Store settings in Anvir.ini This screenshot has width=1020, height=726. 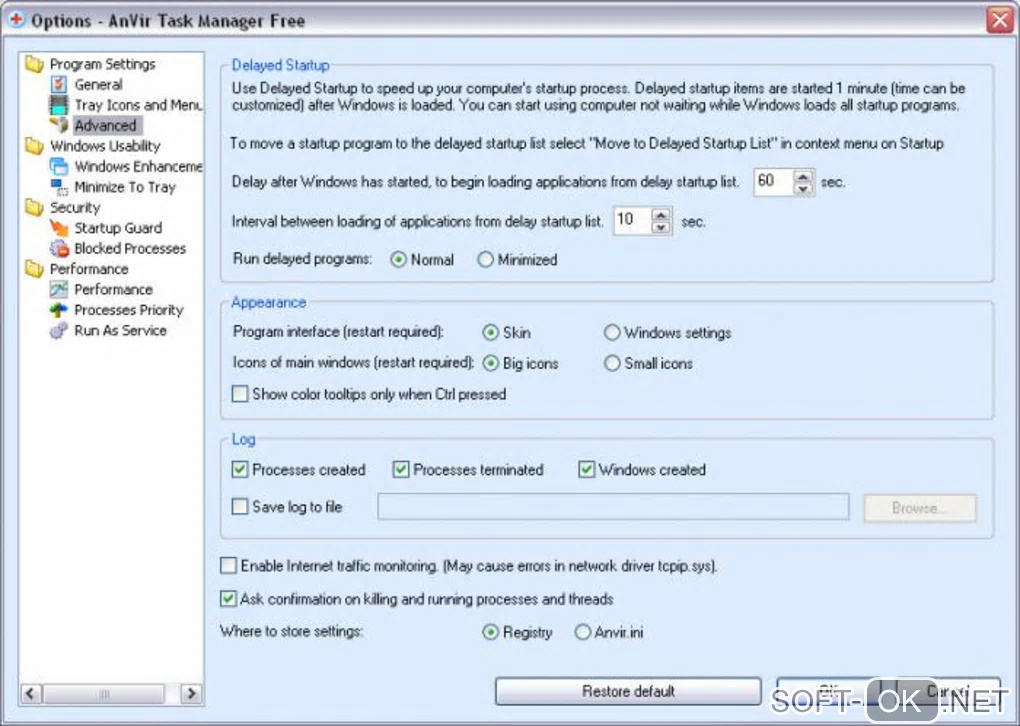click(582, 632)
